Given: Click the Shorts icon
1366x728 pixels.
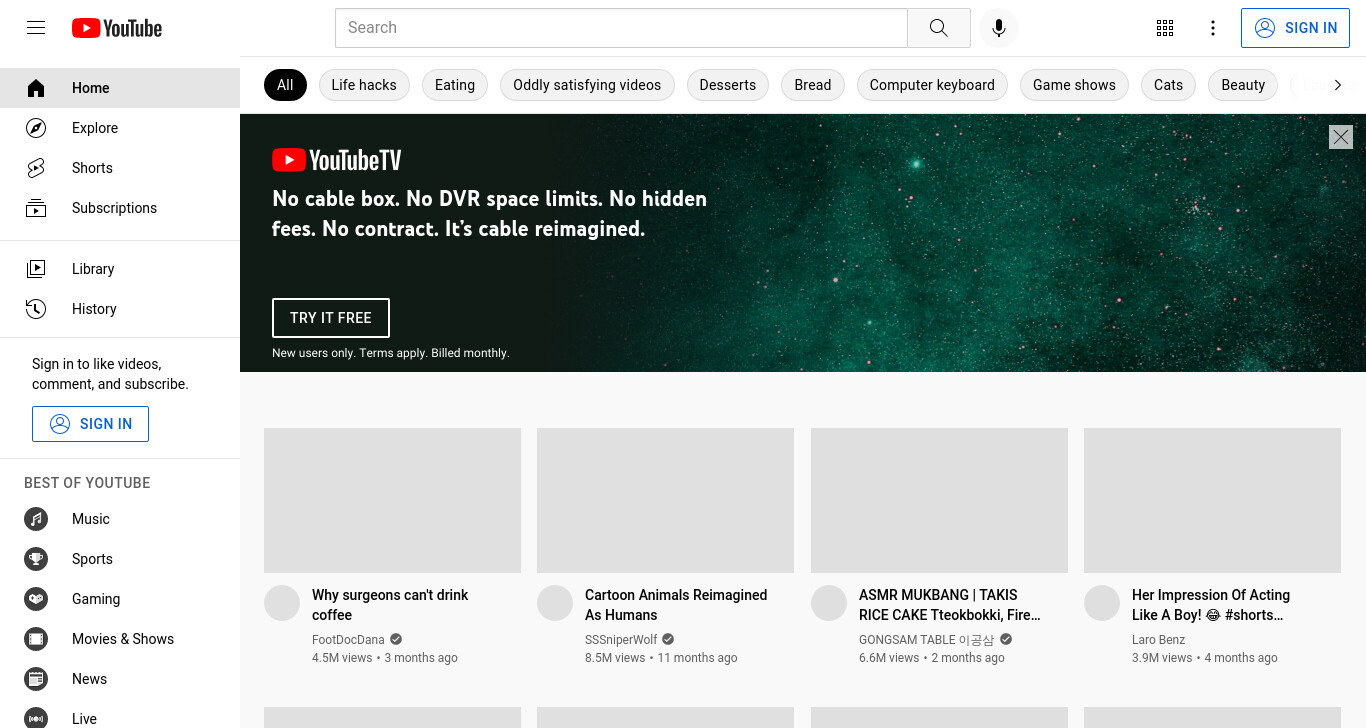Looking at the screenshot, I should tap(36, 168).
